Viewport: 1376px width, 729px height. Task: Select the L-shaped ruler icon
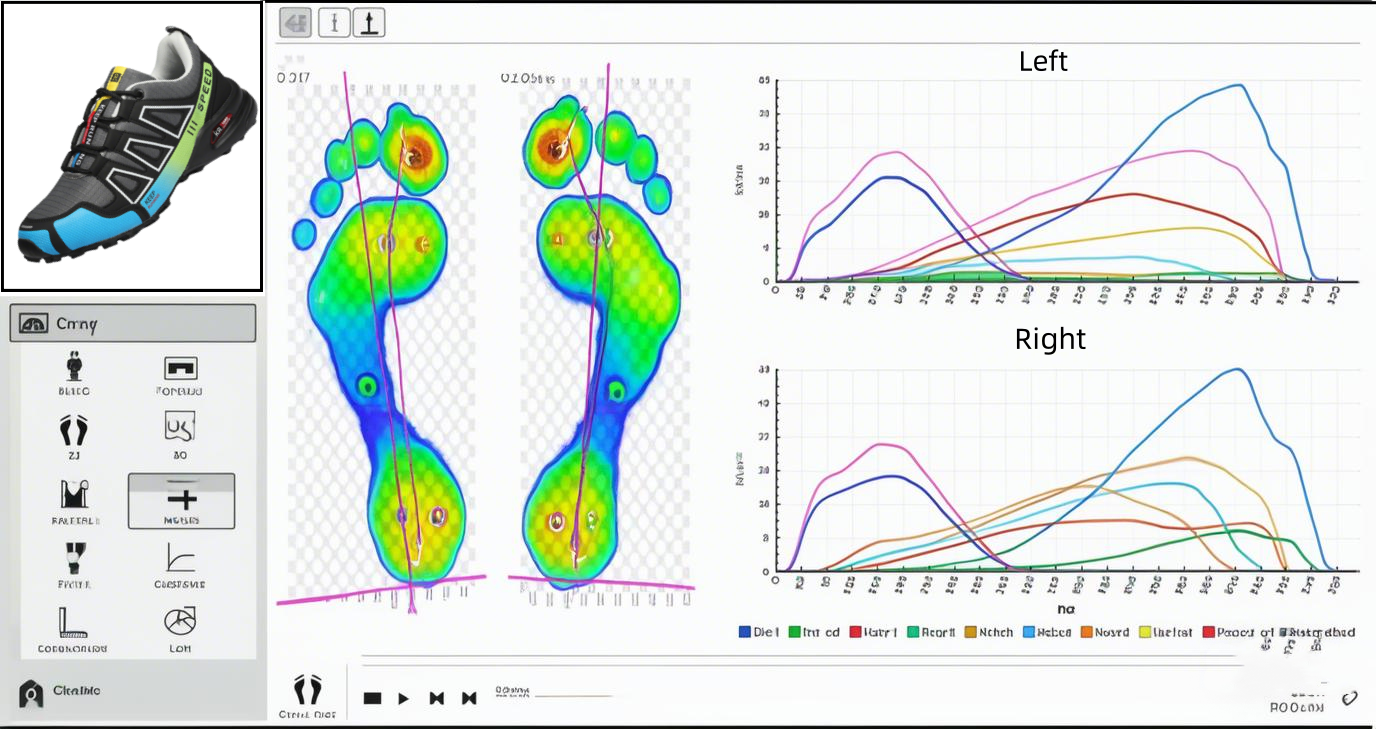72,621
